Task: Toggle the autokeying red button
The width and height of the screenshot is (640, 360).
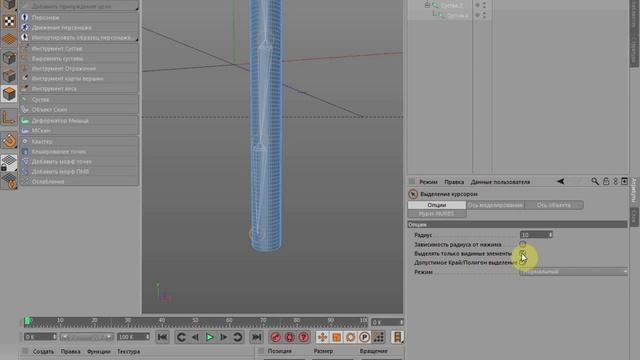Action: tap(290, 337)
